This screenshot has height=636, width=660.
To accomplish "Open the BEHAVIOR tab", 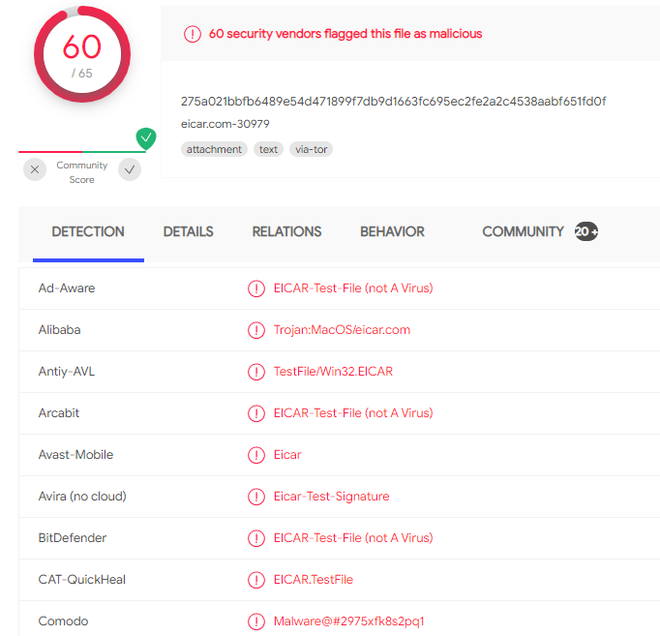I will (x=392, y=232).
